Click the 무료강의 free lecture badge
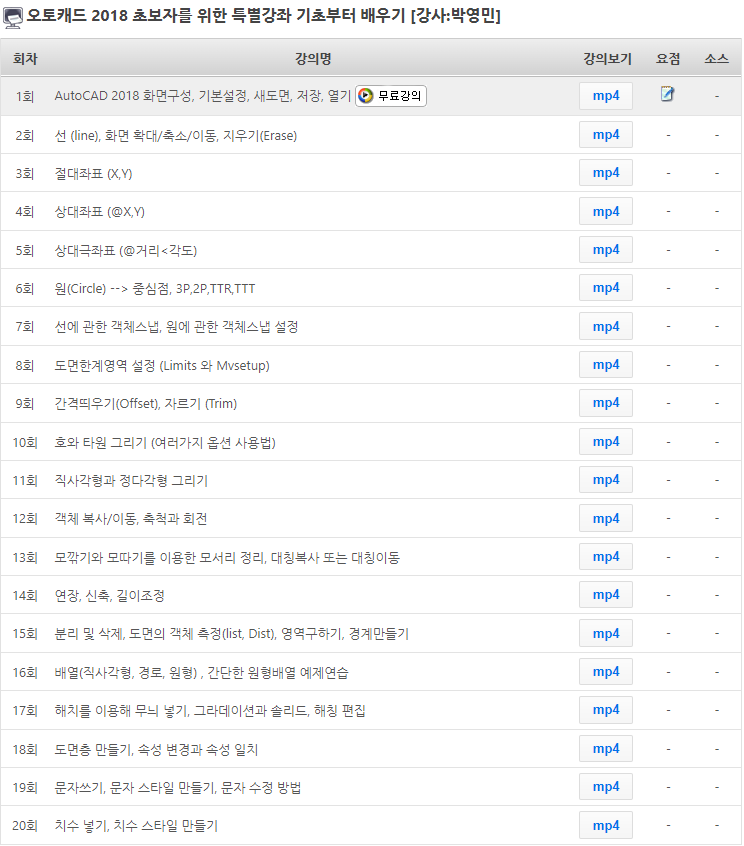The image size is (744, 846). pos(391,96)
